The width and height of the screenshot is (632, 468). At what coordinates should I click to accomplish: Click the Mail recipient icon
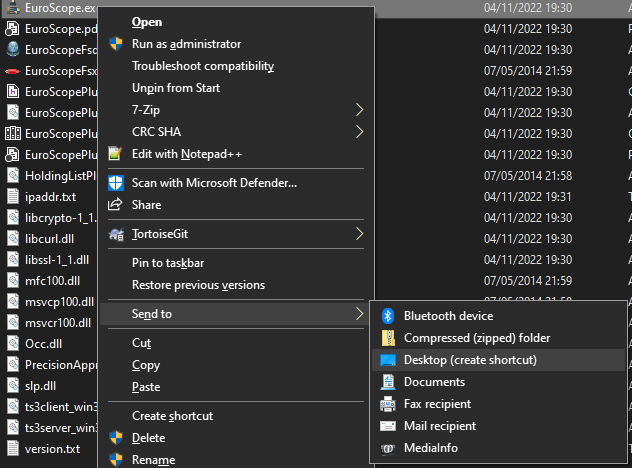tap(387, 426)
